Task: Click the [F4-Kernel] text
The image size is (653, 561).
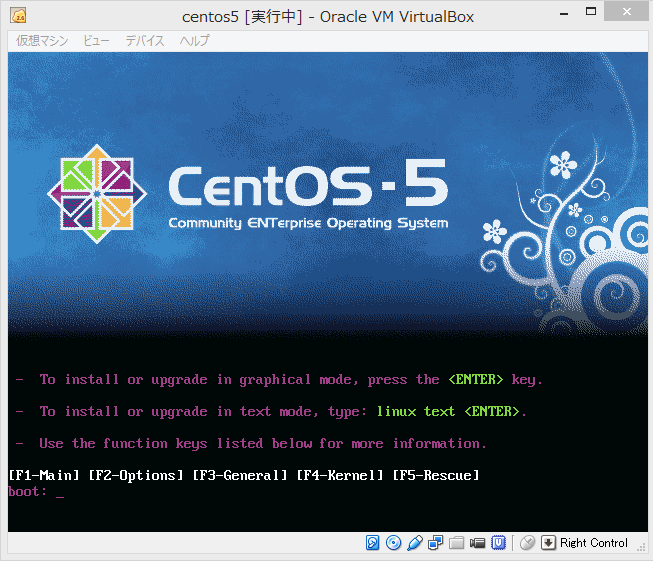Action: tap(339, 475)
